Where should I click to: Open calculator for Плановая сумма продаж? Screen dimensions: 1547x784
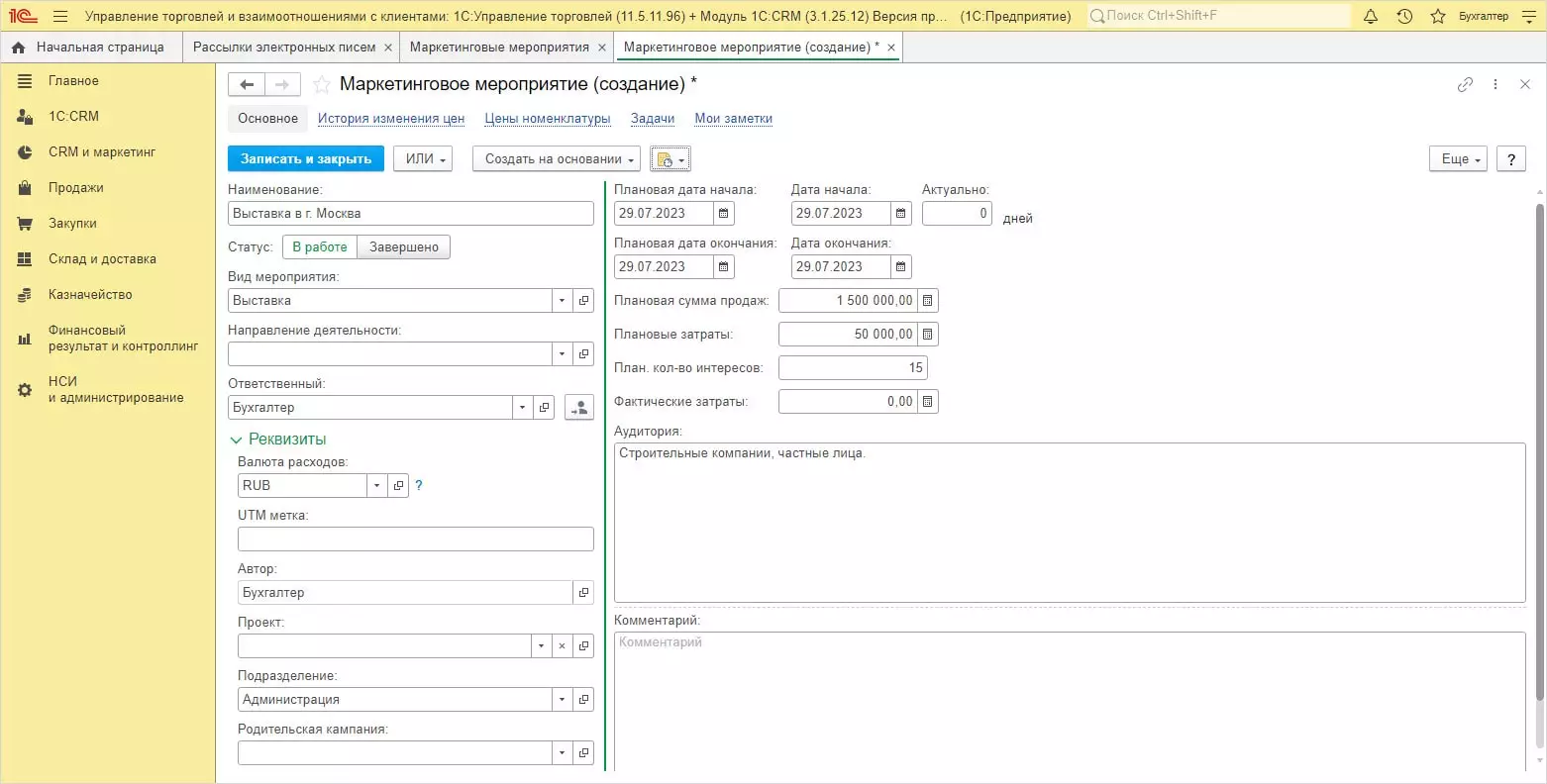[928, 300]
